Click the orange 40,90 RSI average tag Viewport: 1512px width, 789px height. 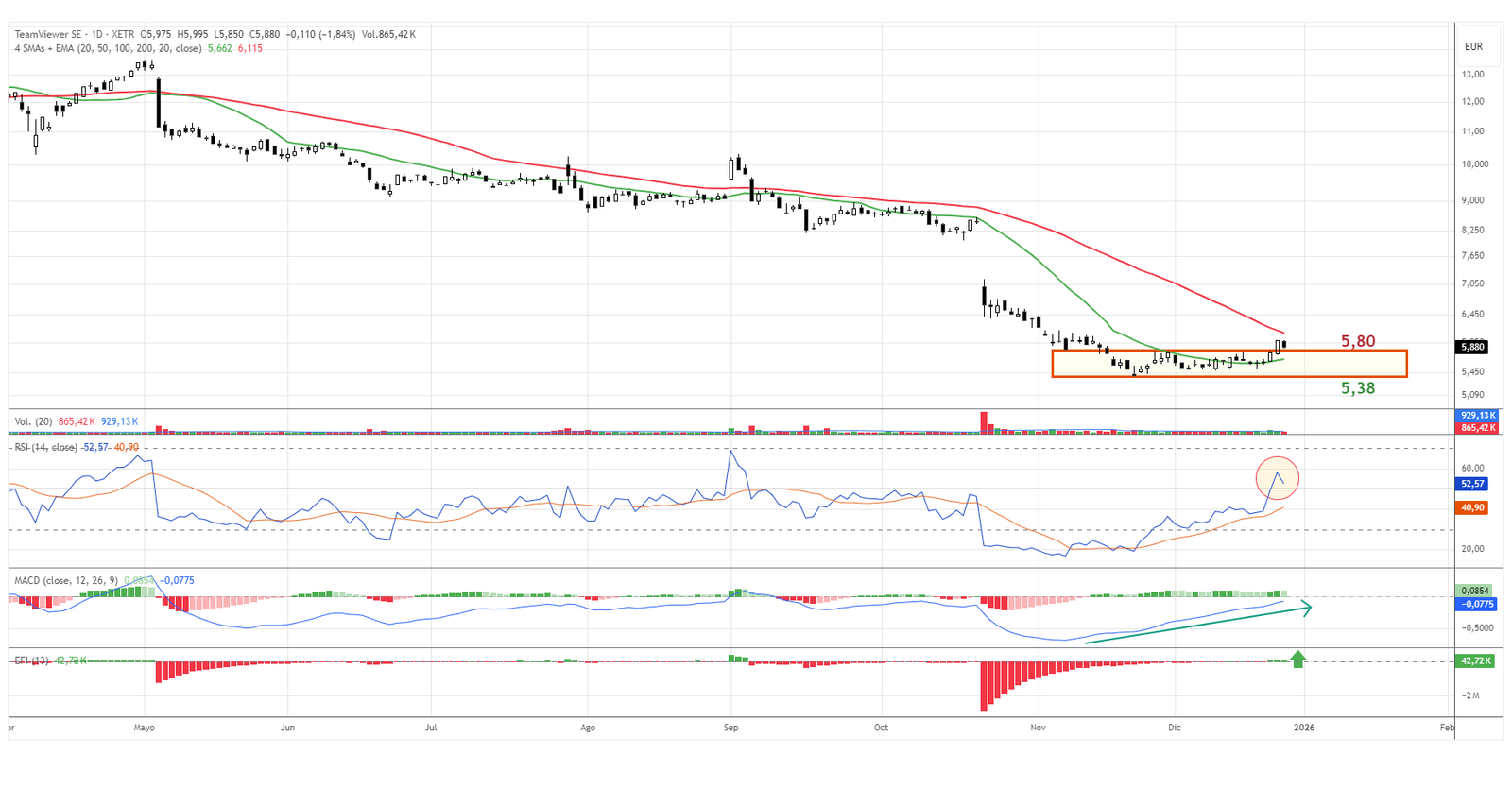(x=1472, y=507)
